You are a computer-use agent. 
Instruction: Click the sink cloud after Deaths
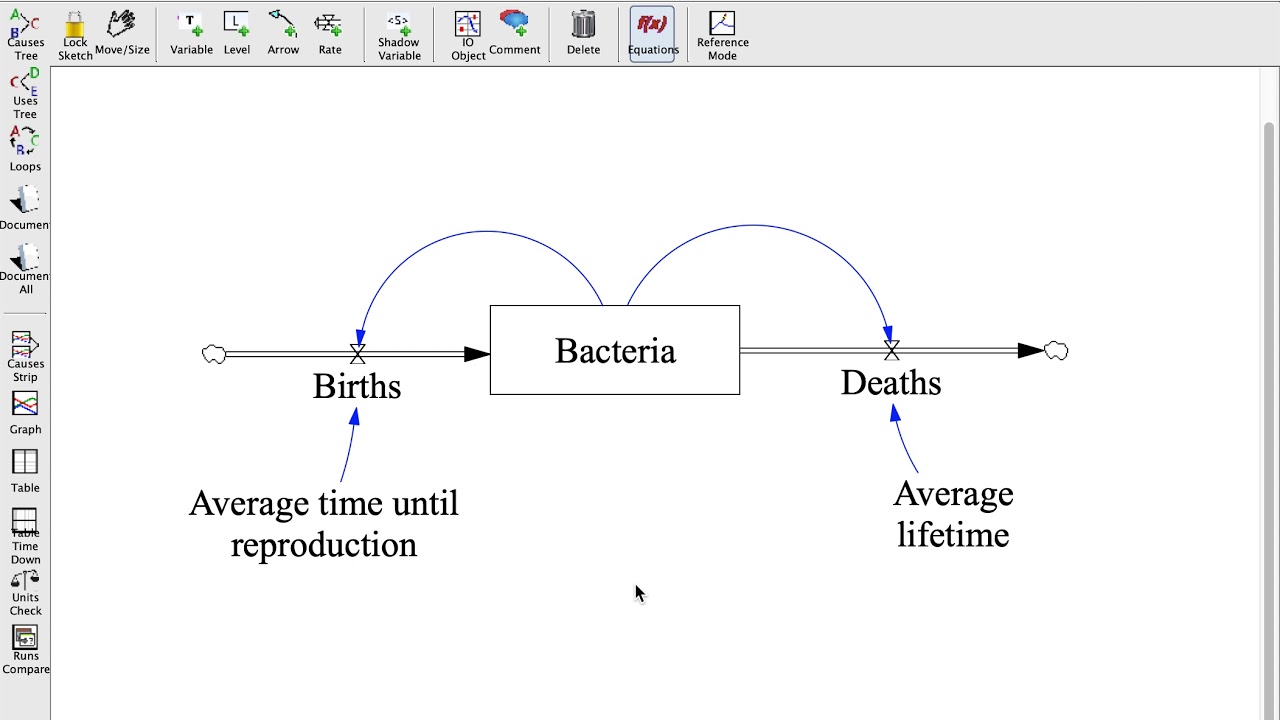pos(1056,350)
